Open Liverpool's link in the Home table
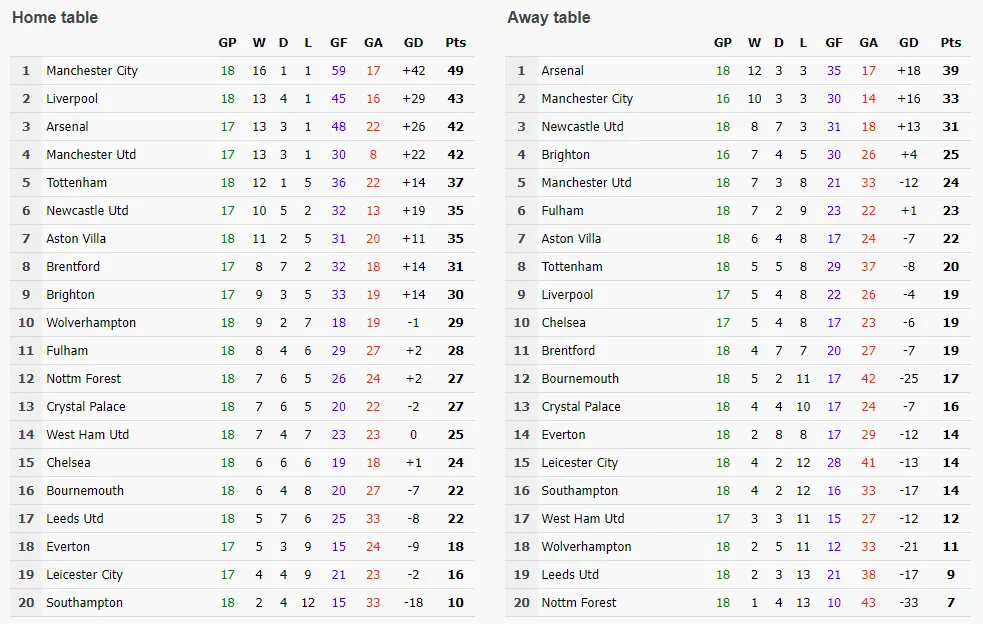Viewport: 983px width, 624px height. [x=72, y=99]
